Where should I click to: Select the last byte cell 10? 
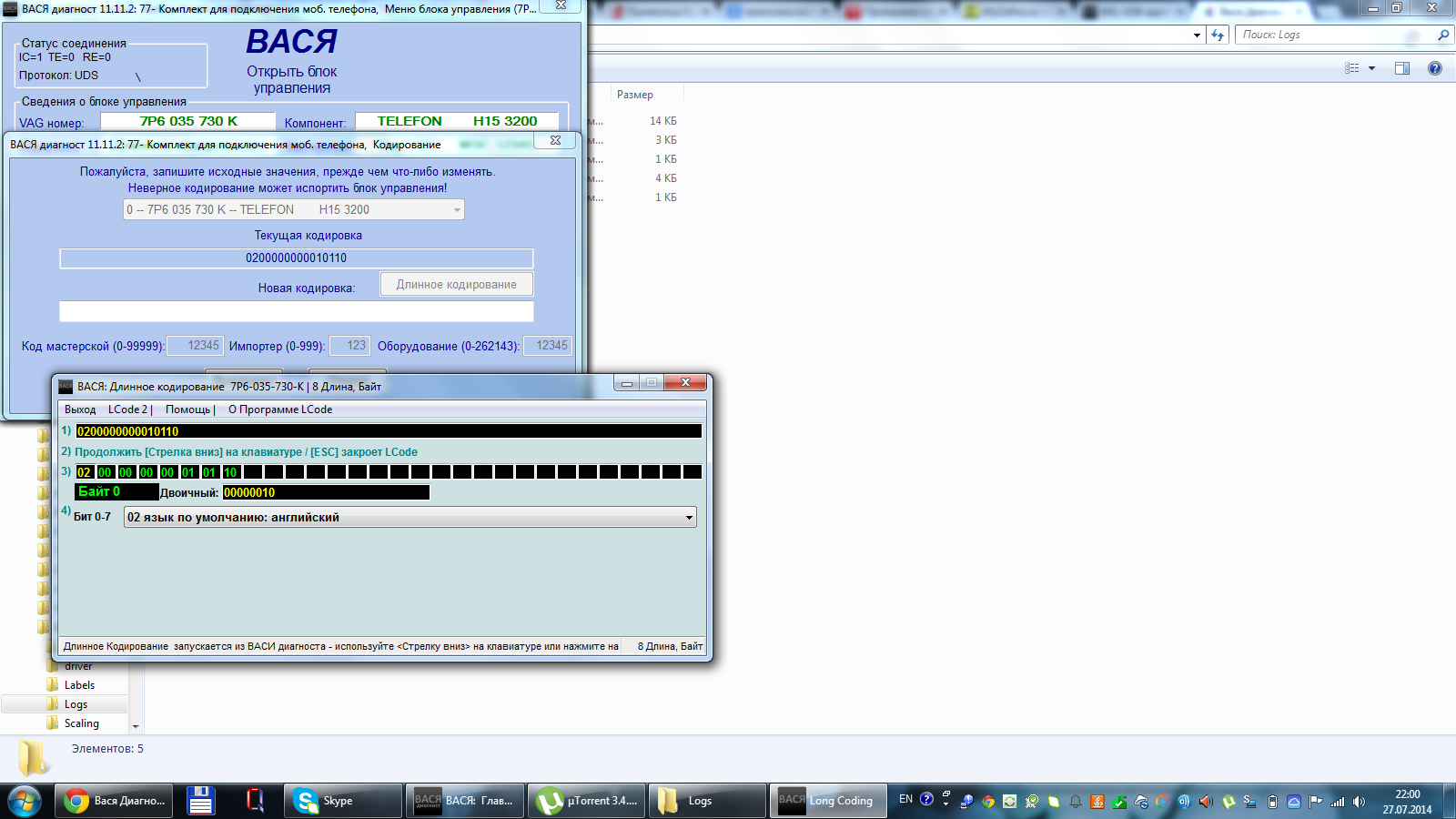pyautogui.click(x=231, y=472)
